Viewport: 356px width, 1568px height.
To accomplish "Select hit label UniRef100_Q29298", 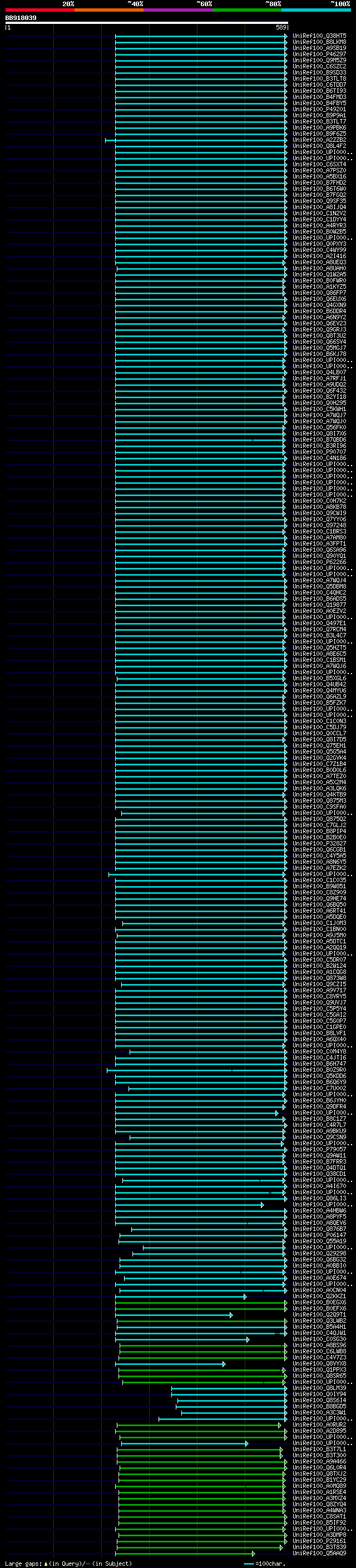I will pos(319,1253).
